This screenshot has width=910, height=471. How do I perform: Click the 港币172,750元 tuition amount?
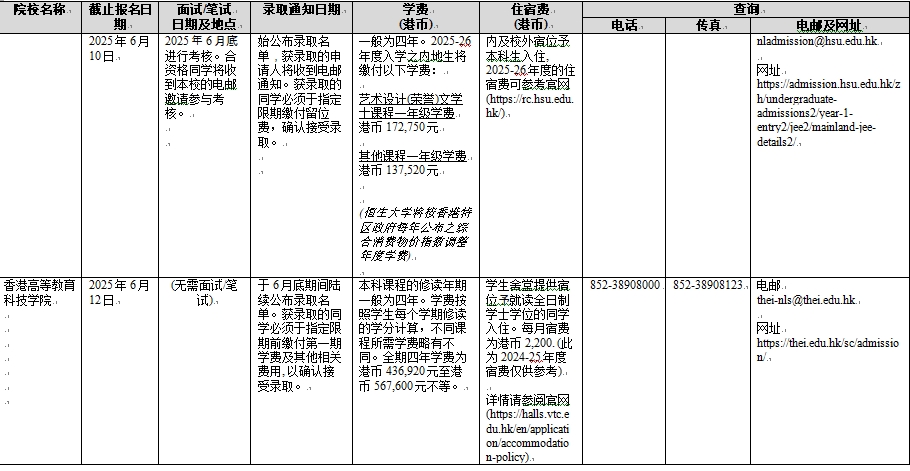(399, 128)
